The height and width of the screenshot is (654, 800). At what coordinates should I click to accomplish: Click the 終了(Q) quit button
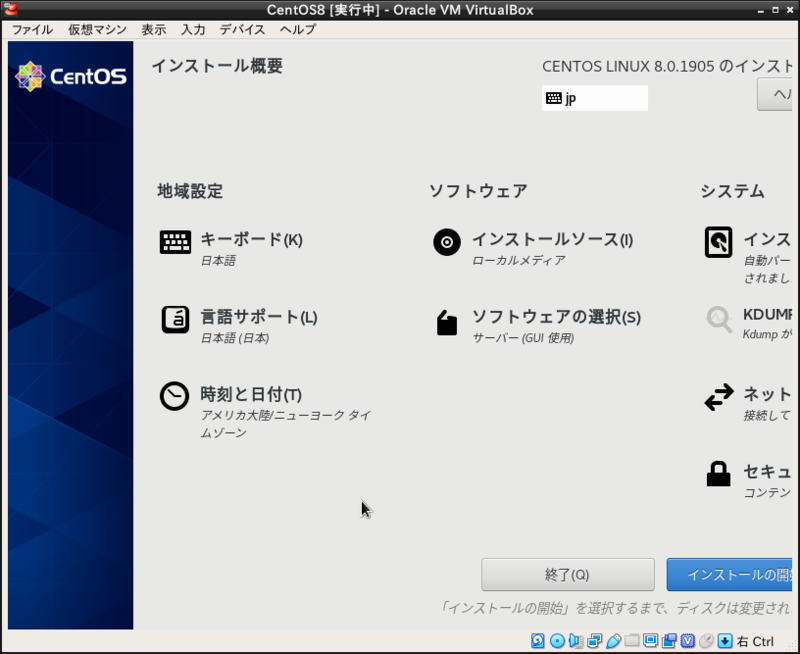click(567, 574)
